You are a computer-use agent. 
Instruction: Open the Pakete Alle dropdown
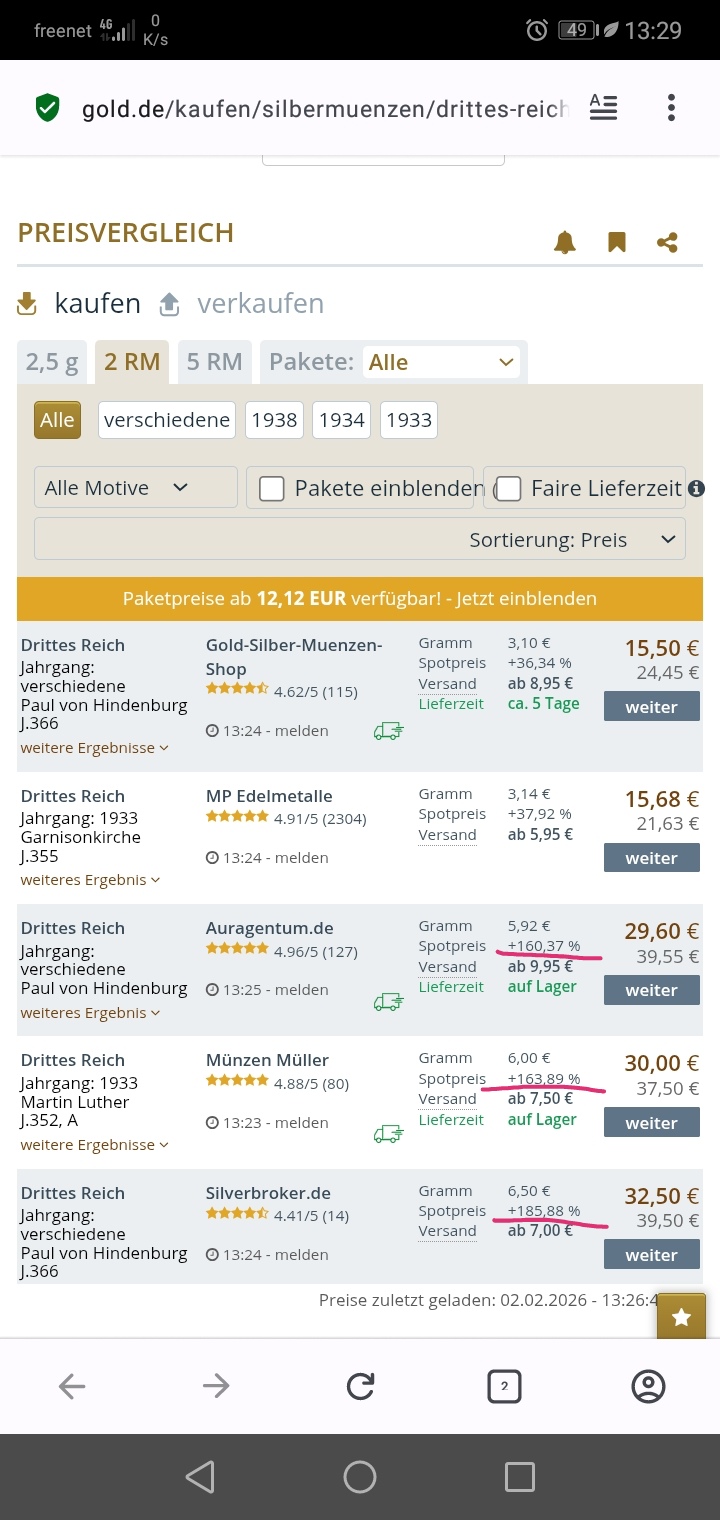pyautogui.click(x=441, y=362)
